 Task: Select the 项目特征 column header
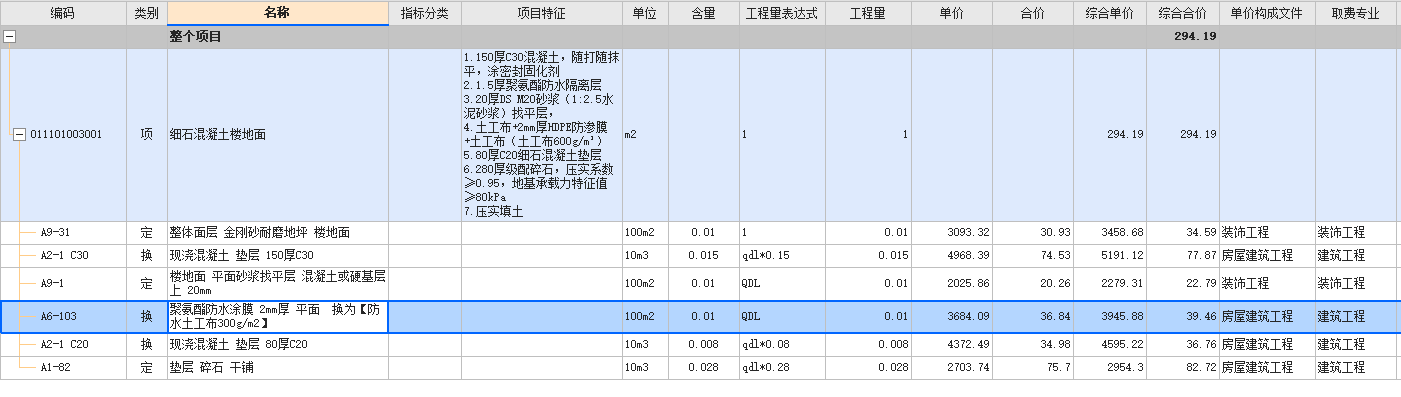point(542,13)
